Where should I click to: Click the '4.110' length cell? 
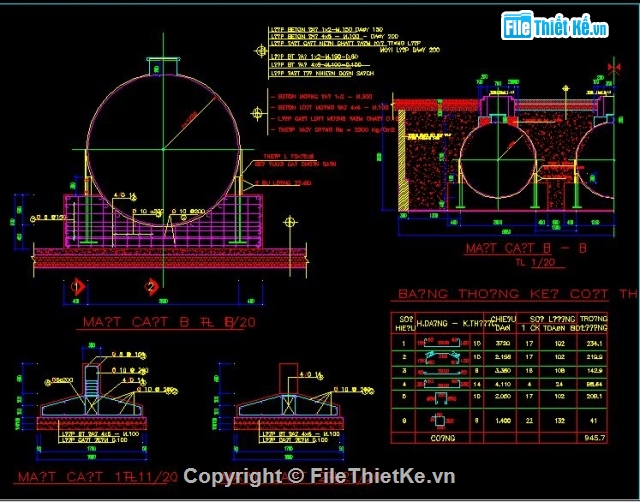(502, 384)
